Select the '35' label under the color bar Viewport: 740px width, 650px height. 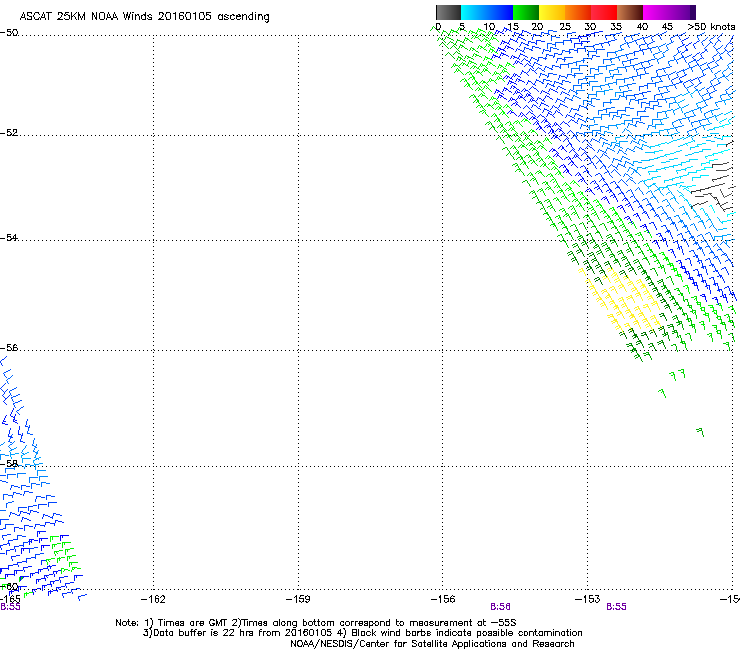616,27
